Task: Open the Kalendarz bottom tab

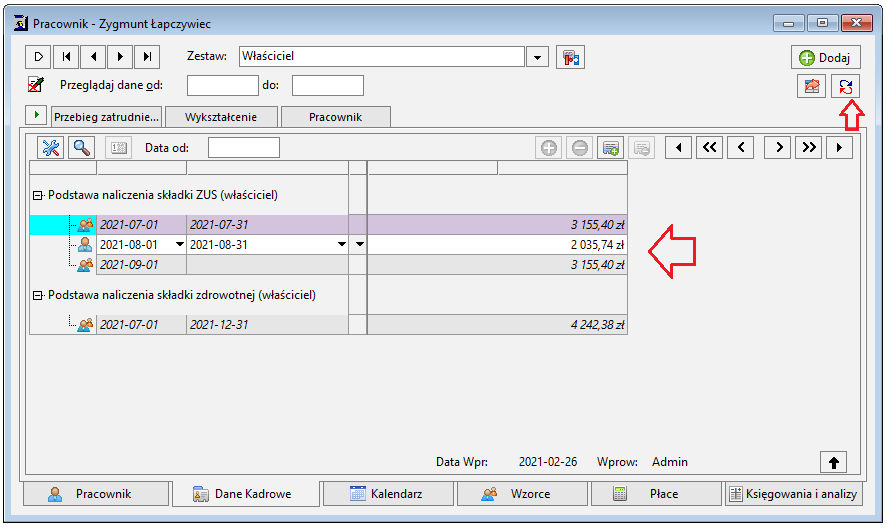Action: click(387, 493)
